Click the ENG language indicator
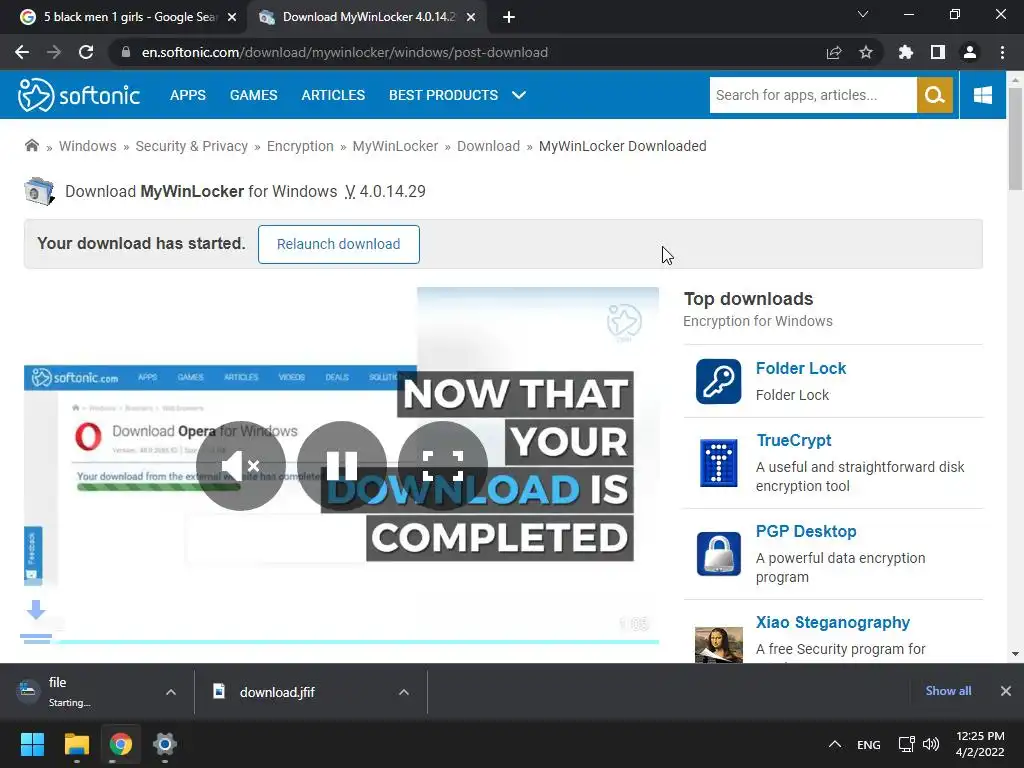 (869, 744)
